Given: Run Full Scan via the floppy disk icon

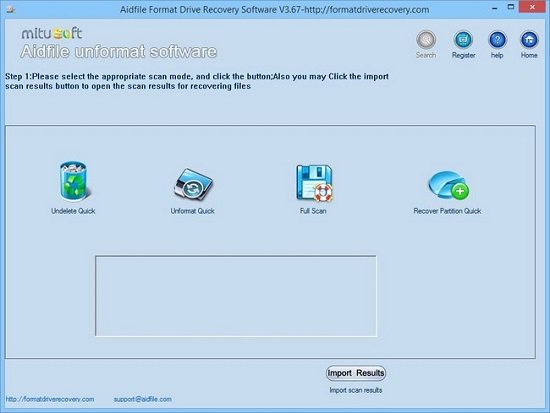Looking at the screenshot, I should [314, 183].
